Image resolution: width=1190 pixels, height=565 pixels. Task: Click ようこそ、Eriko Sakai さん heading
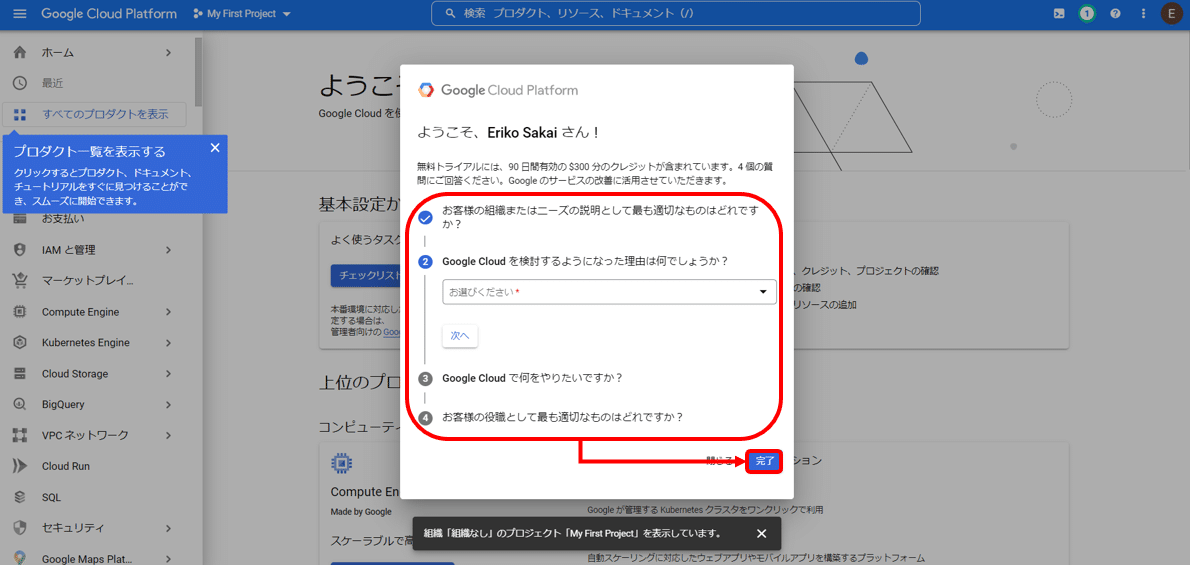coord(508,132)
